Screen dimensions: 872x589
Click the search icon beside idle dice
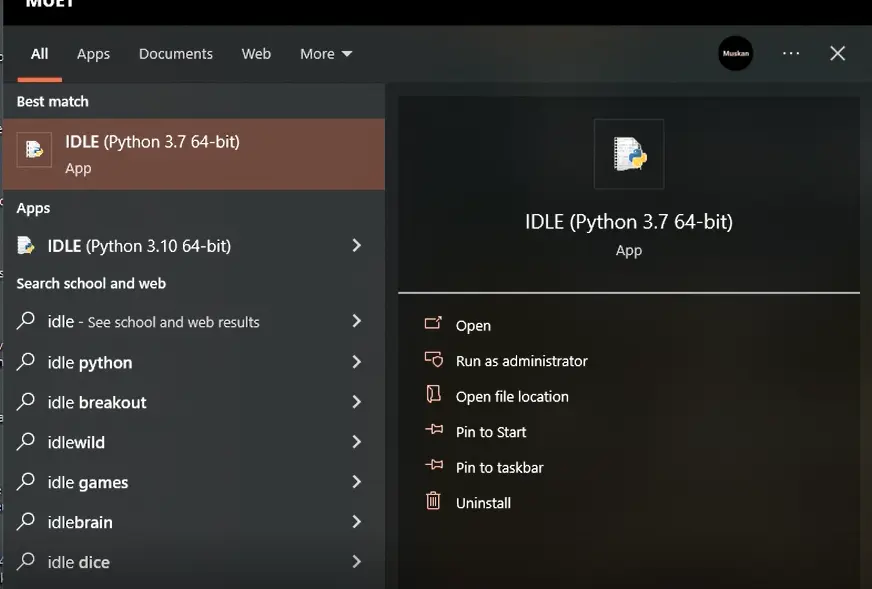tap(26, 561)
